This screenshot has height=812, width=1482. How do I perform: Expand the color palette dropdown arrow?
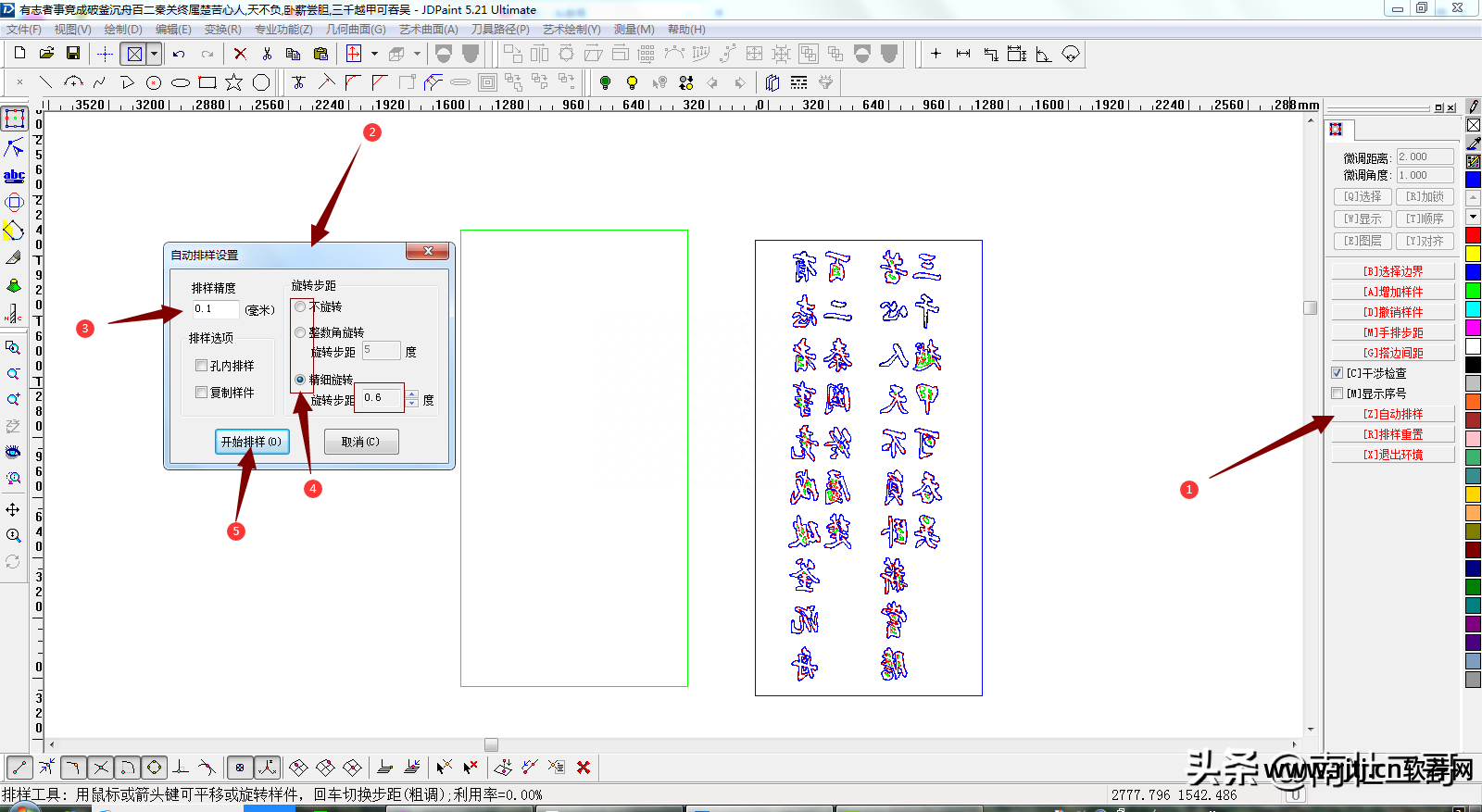click(x=1473, y=217)
